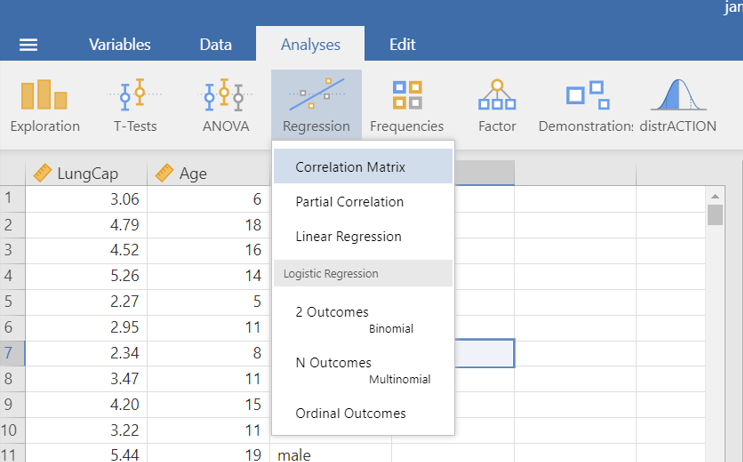Image resolution: width=743 pixels, height=462 pixels.
Task: Open the T-Tests analysis menu
Action: point(134,106)
